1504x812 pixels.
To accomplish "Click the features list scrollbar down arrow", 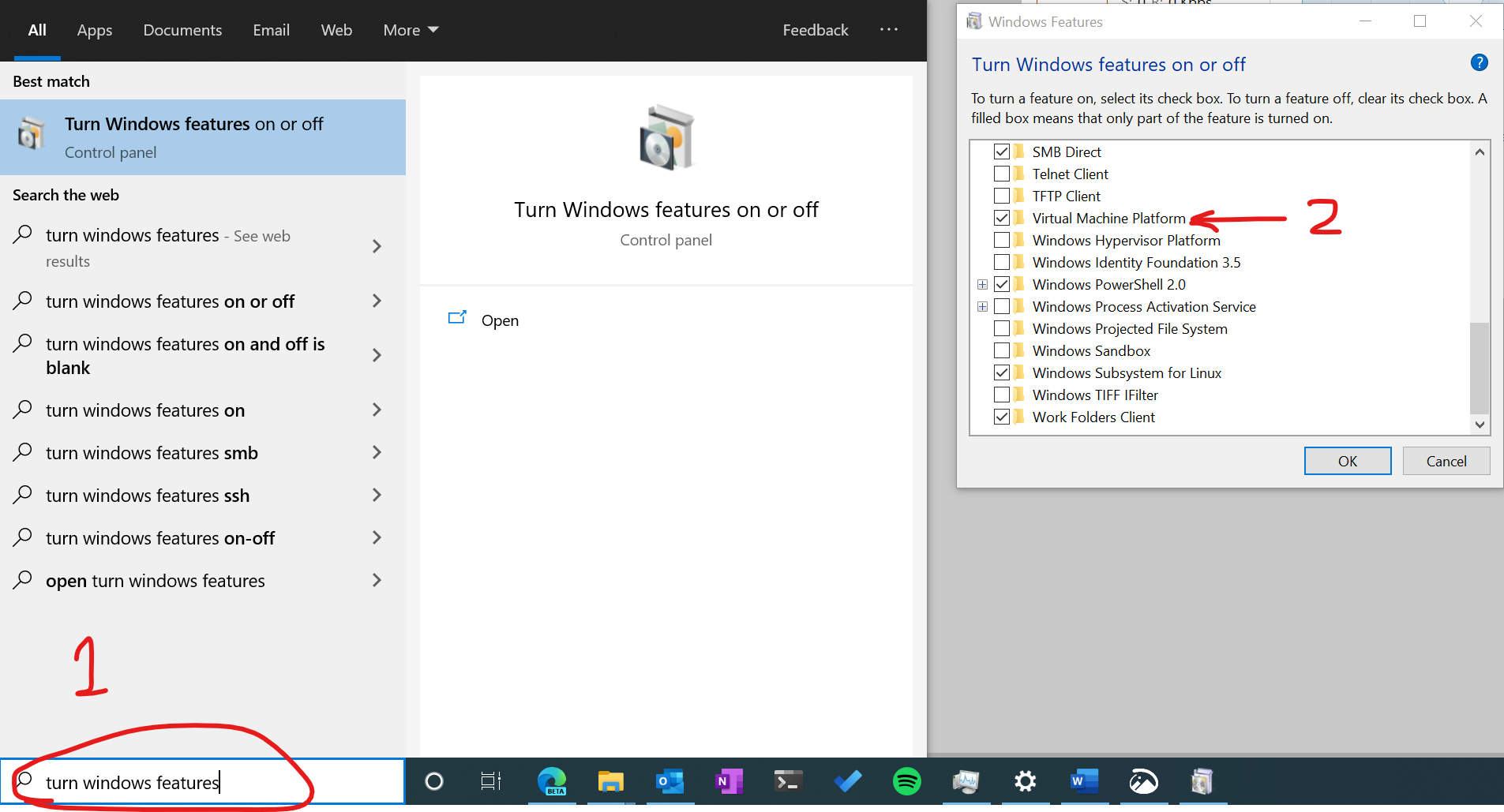I will click(x=1480, y=425).
